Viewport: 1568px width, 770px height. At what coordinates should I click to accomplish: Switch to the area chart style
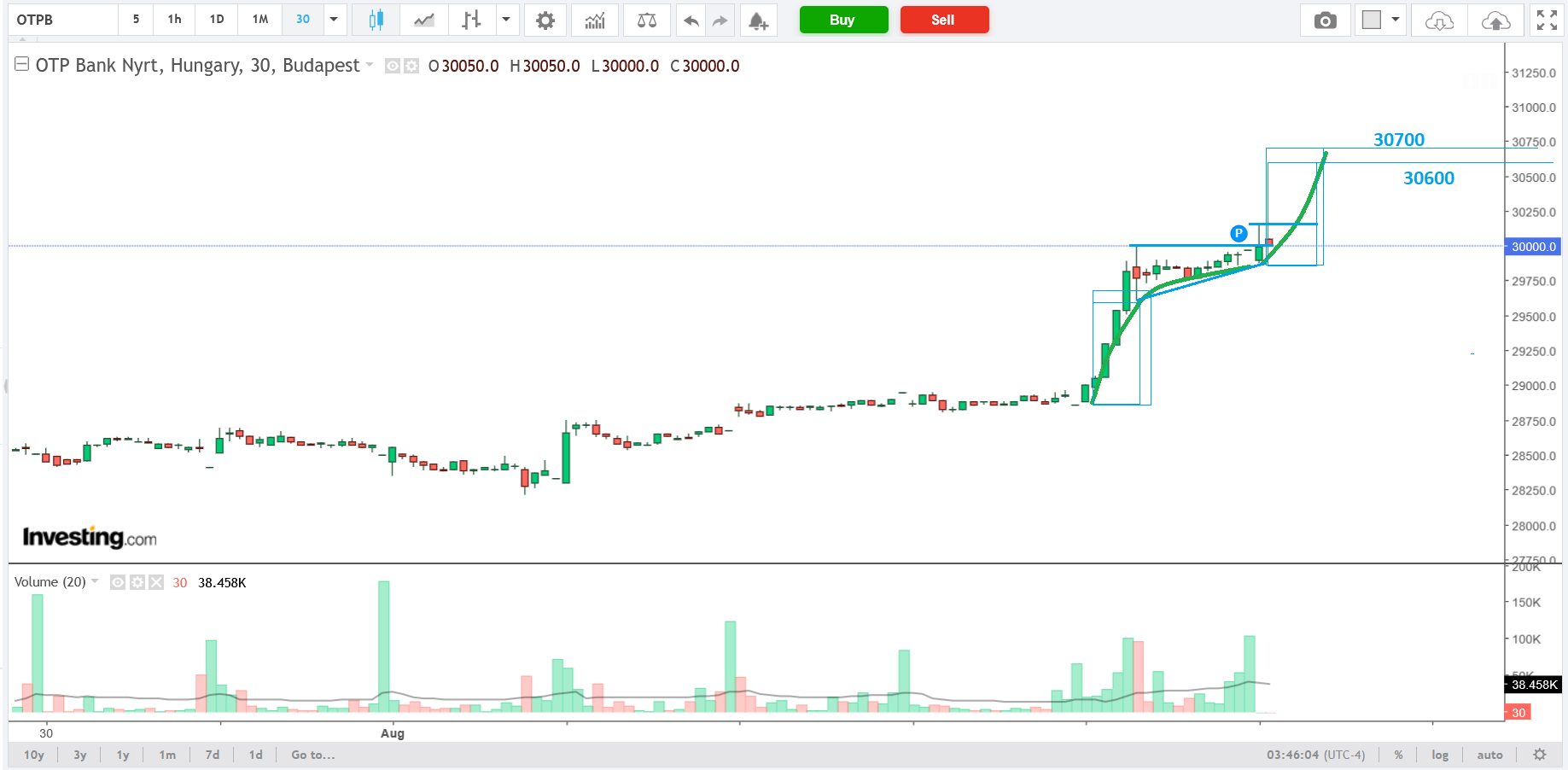pyautogui.click(x=424, y=20)
